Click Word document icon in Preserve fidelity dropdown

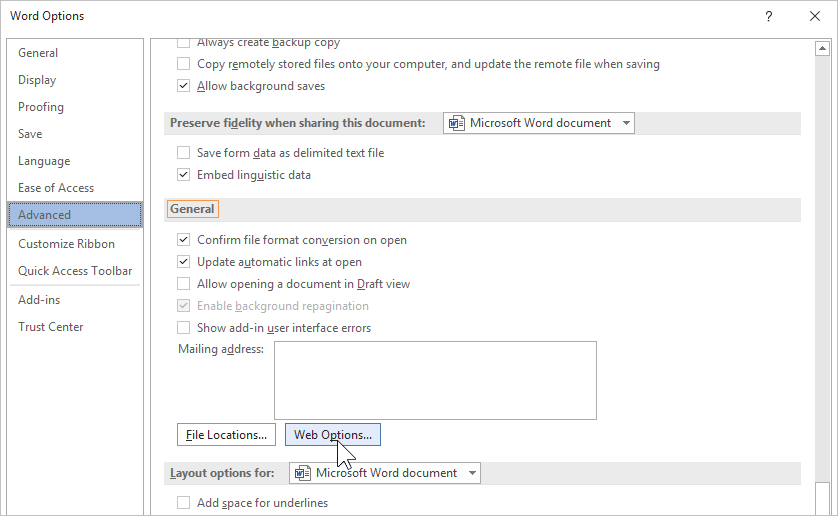point(457,123)
